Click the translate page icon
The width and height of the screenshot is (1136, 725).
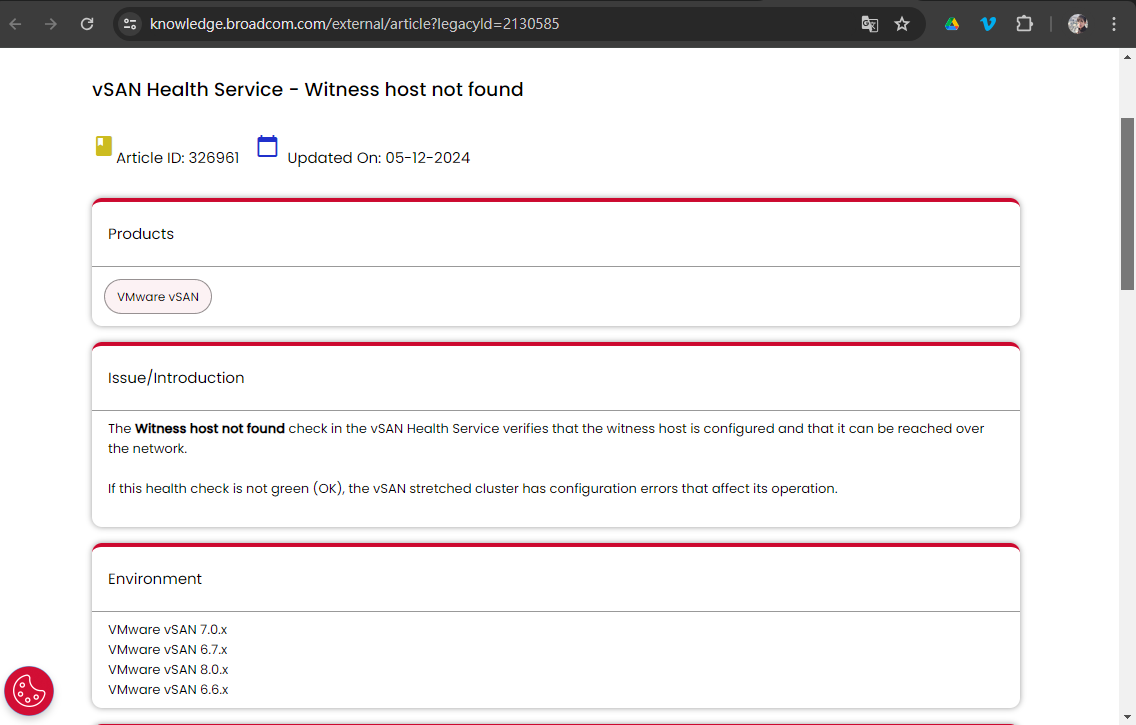pyautogui.click(x=869, y=24)
